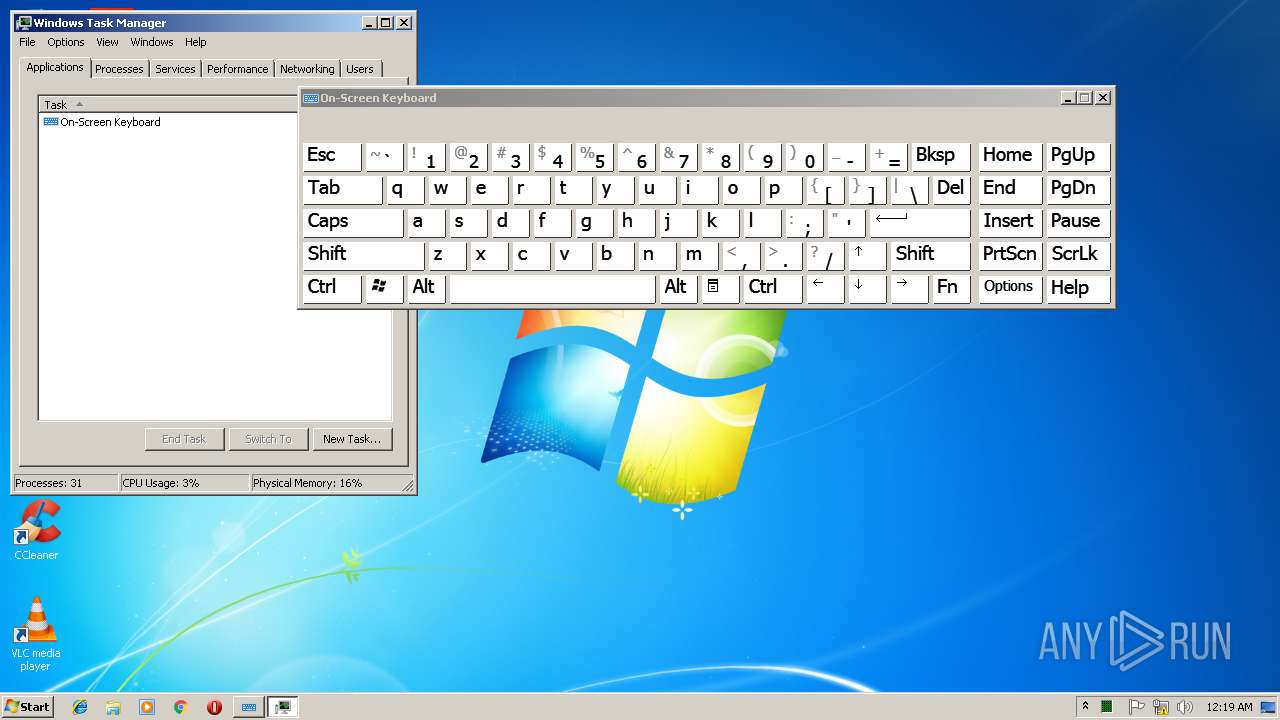The height and width of the screenshot is (720, 1280).
Task: Launch Windows Media Player from the taskbar
Action: pos(147,707)
